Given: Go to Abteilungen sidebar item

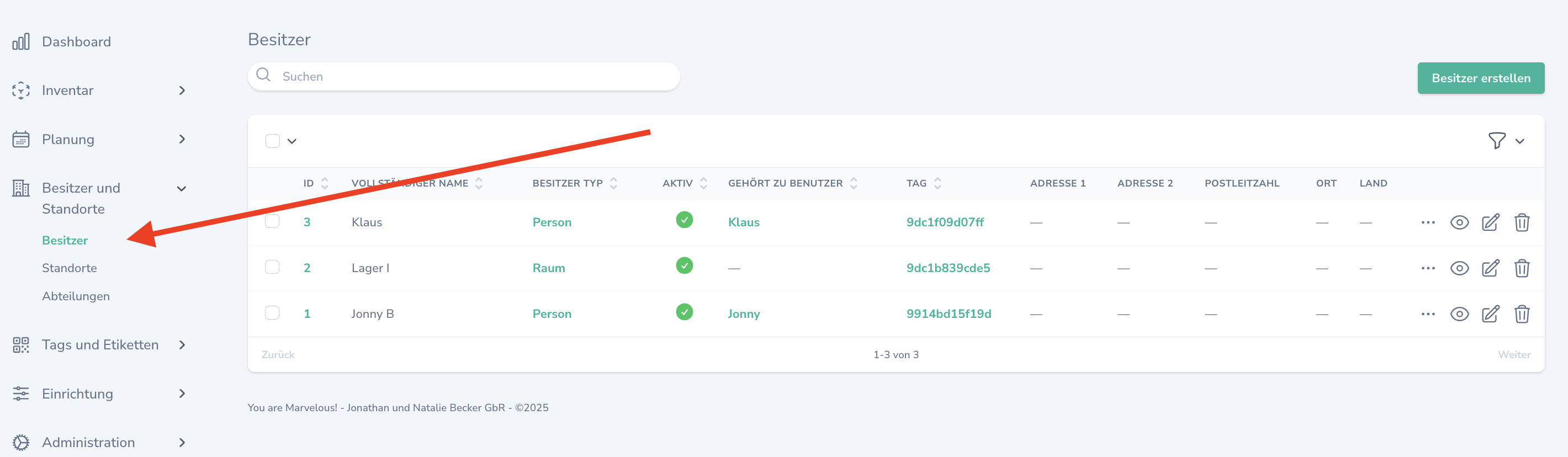Looking at the screenshot, I should (x=76, y=296).
